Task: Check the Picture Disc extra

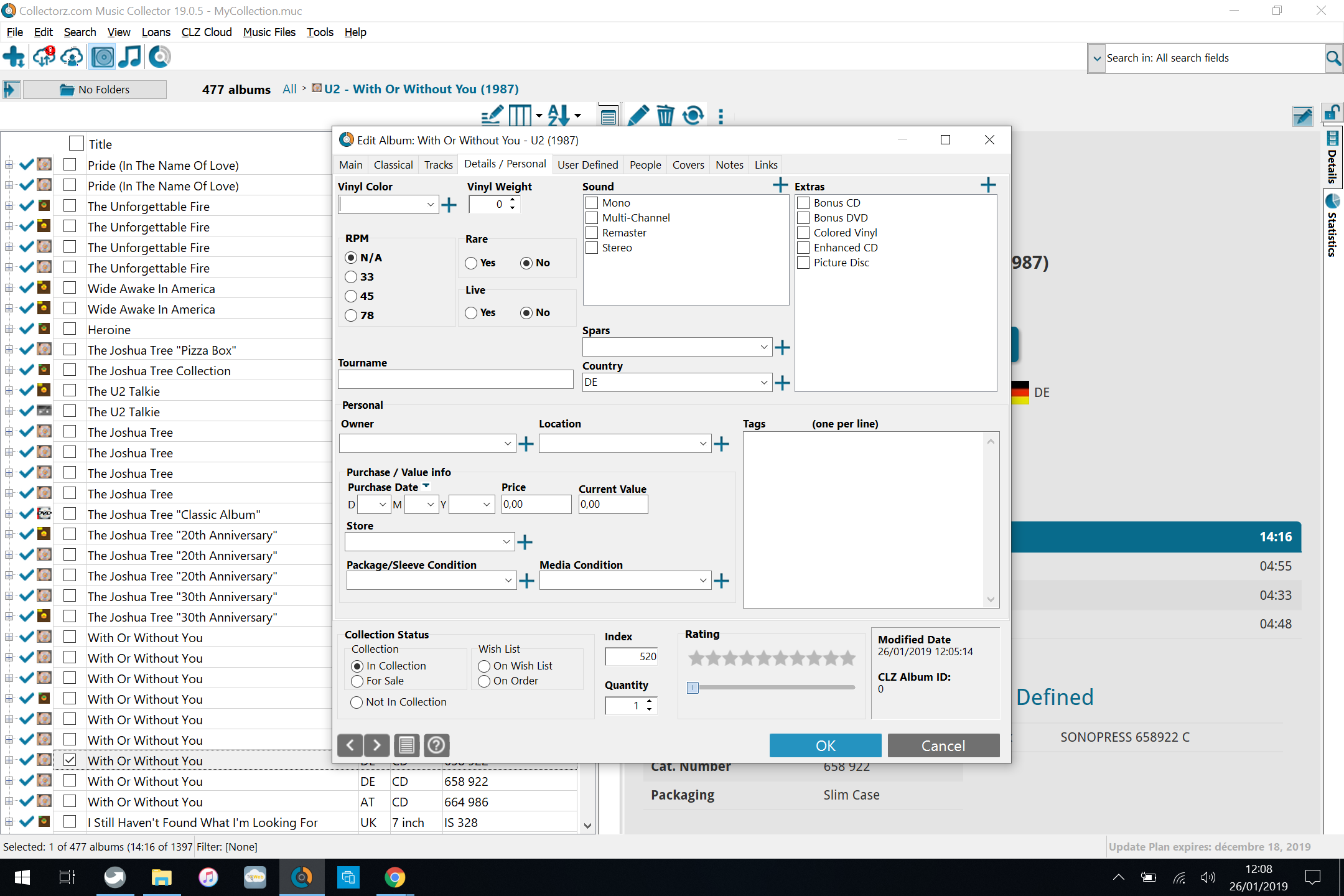Action: pyautogui.click(x=804, y=263)
